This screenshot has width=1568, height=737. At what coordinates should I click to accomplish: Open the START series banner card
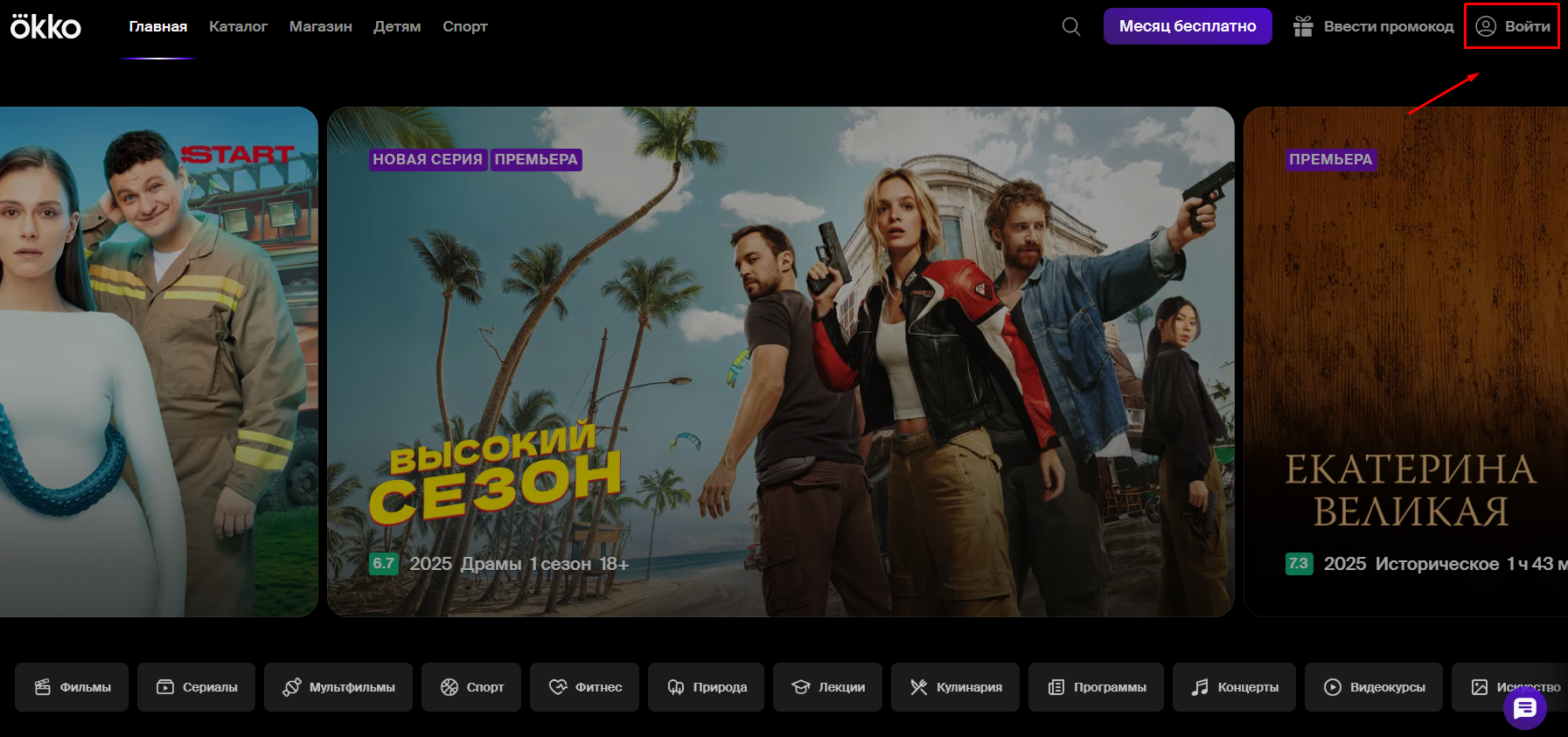click(x=159, y=362)
